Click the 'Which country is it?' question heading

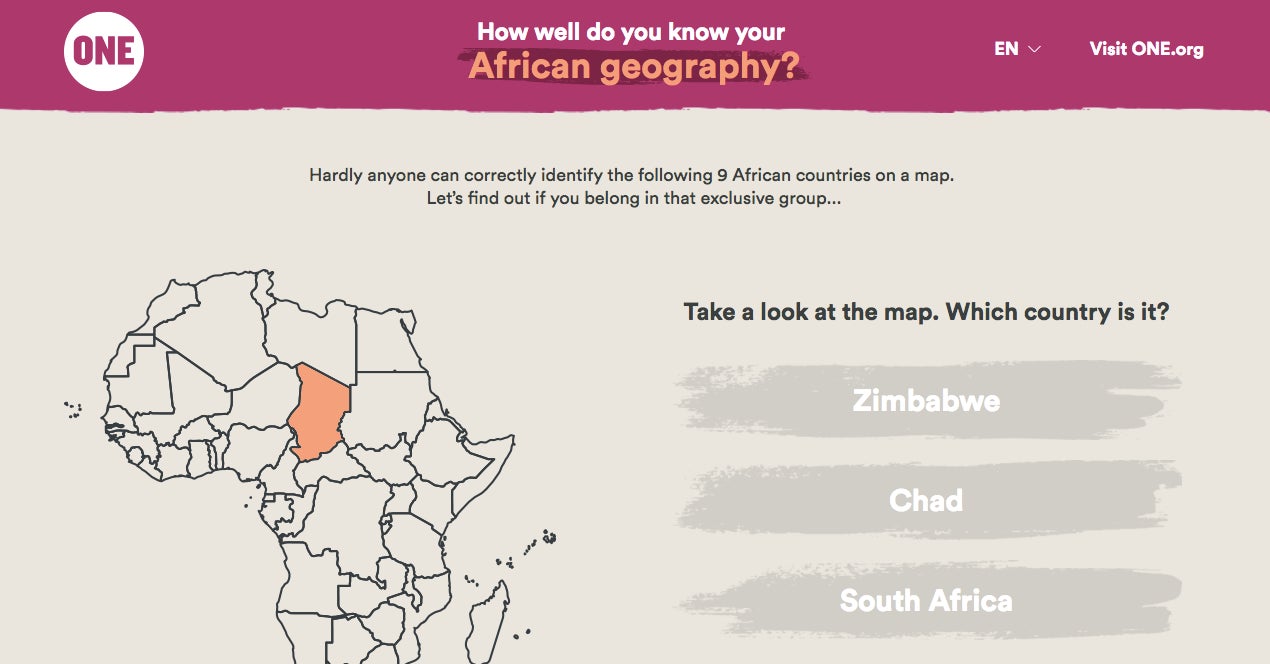[1057, 311]
